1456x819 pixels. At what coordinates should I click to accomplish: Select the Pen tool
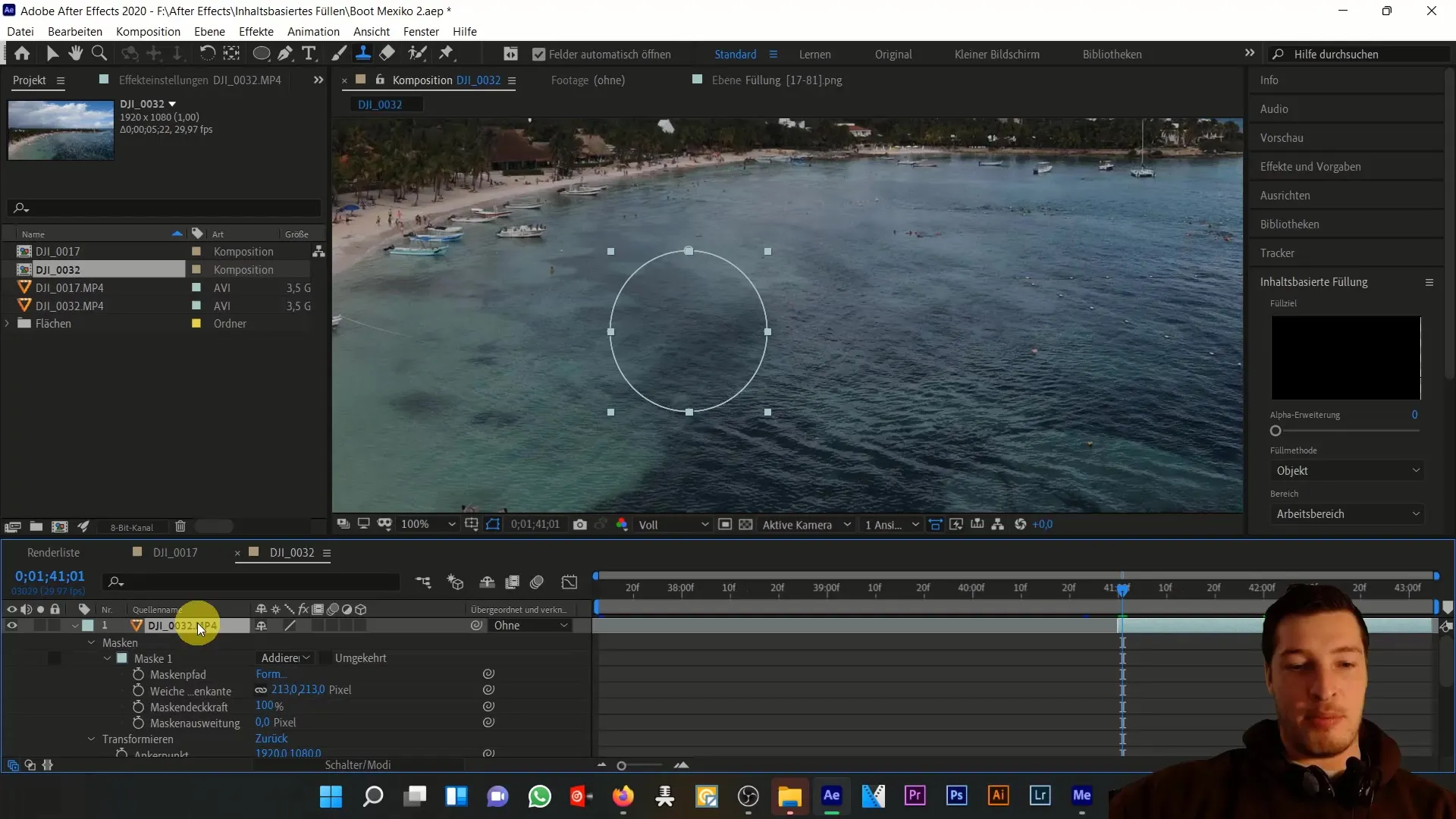tap(285, 53)
